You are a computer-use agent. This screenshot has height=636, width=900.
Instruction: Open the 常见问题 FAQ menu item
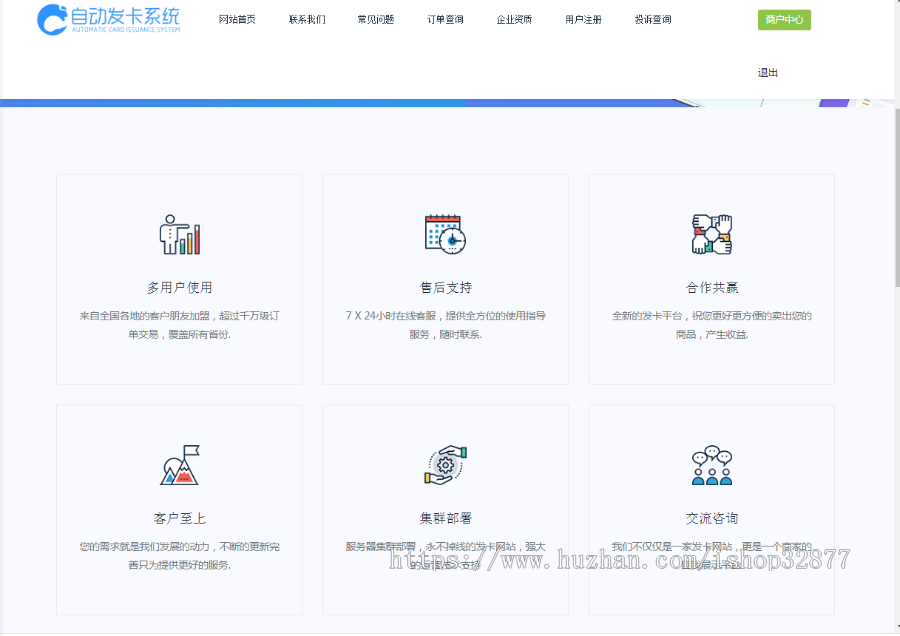(x=375, y=18)
